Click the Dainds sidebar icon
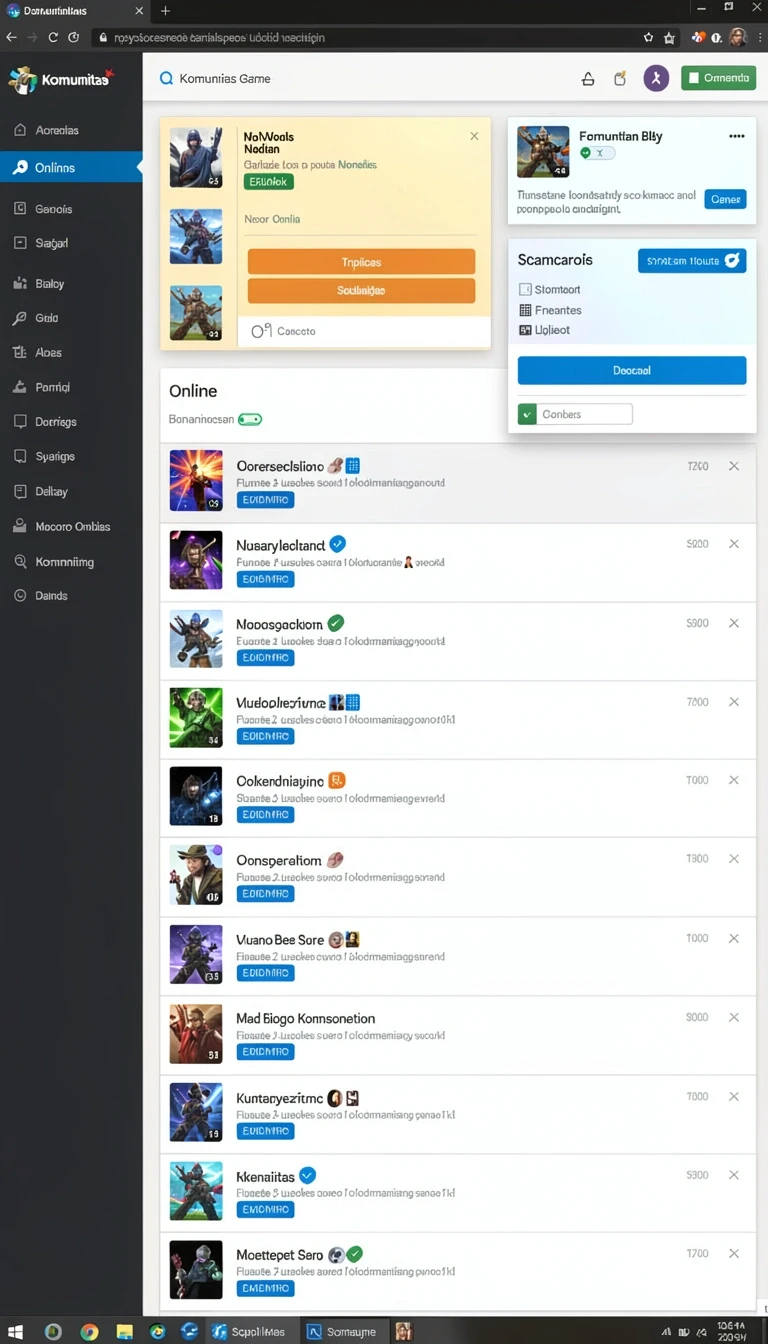Image resolution: width=768 pixels, height=1344 pixels. pyautogui.click(x=19, y=595)
